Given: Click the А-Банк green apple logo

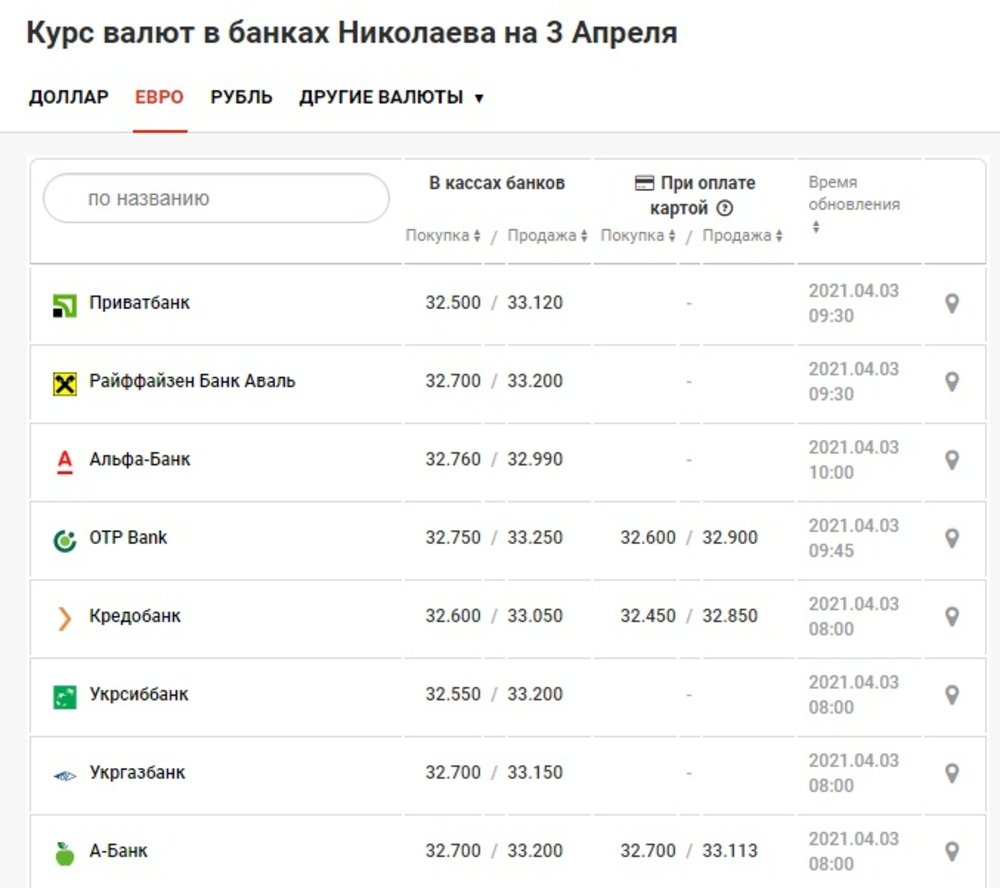Looking at the screenshot, I should [x=64, y=854].
